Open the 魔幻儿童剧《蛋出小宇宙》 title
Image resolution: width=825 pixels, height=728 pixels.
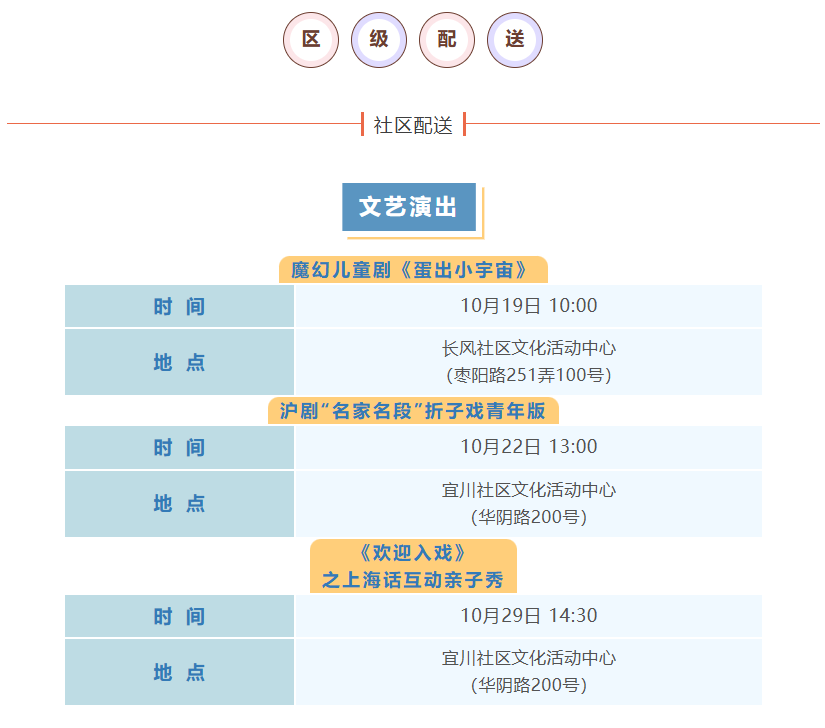tap(412, 270)
